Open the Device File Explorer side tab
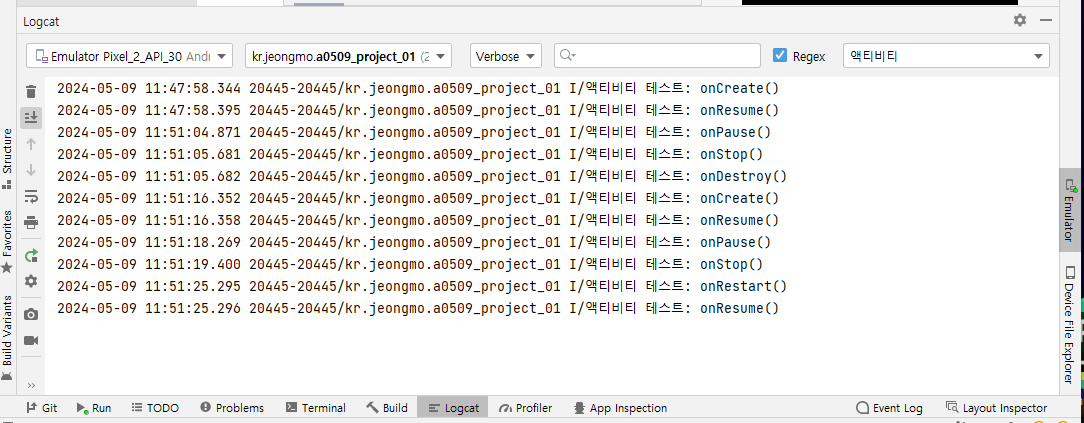The image size is (1084, 423). pyautogui.click(x=1070, y=325)
